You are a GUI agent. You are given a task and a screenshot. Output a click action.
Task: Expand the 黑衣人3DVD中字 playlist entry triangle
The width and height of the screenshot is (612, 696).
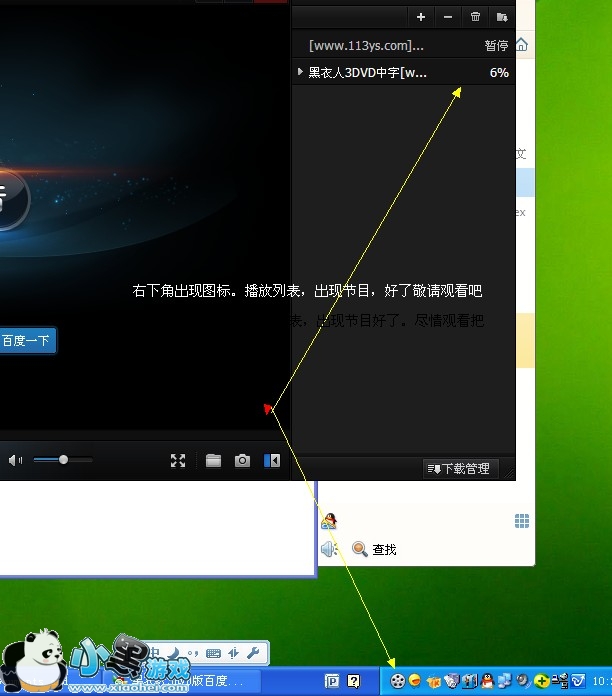(300, 71)
